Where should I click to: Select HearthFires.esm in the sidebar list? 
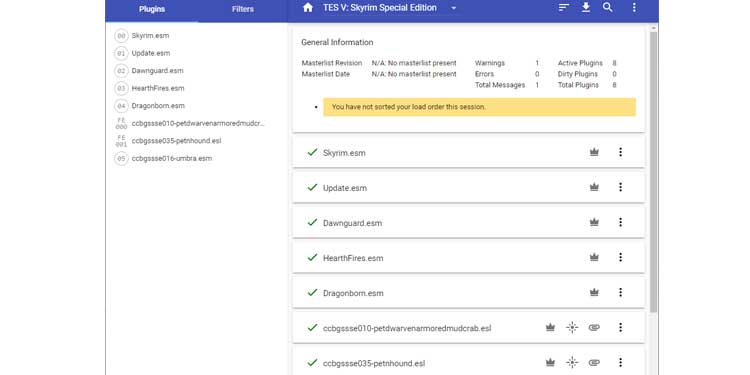pyautogui.click(x=158, y=88)
